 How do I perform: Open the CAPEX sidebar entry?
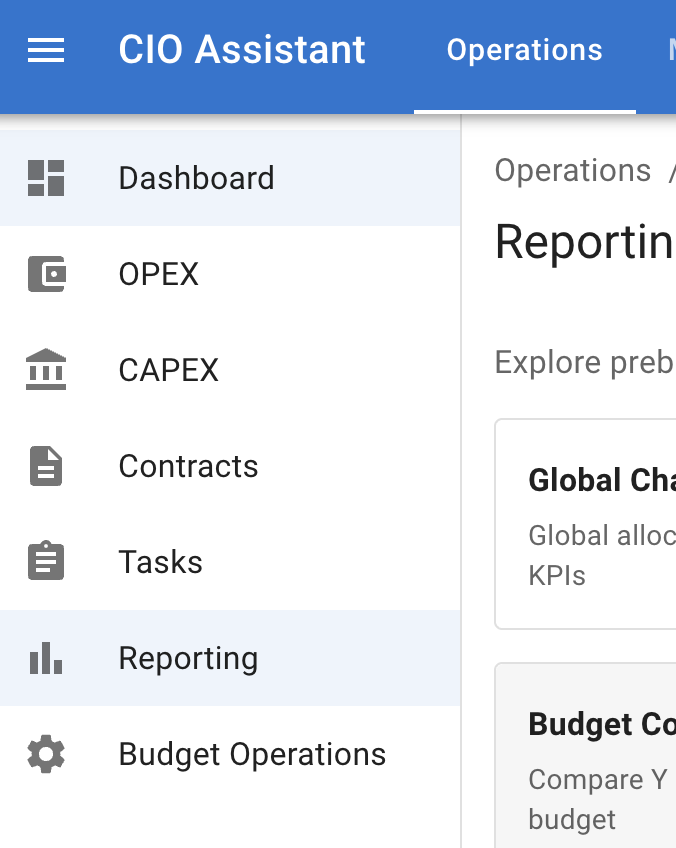[168, 370]
